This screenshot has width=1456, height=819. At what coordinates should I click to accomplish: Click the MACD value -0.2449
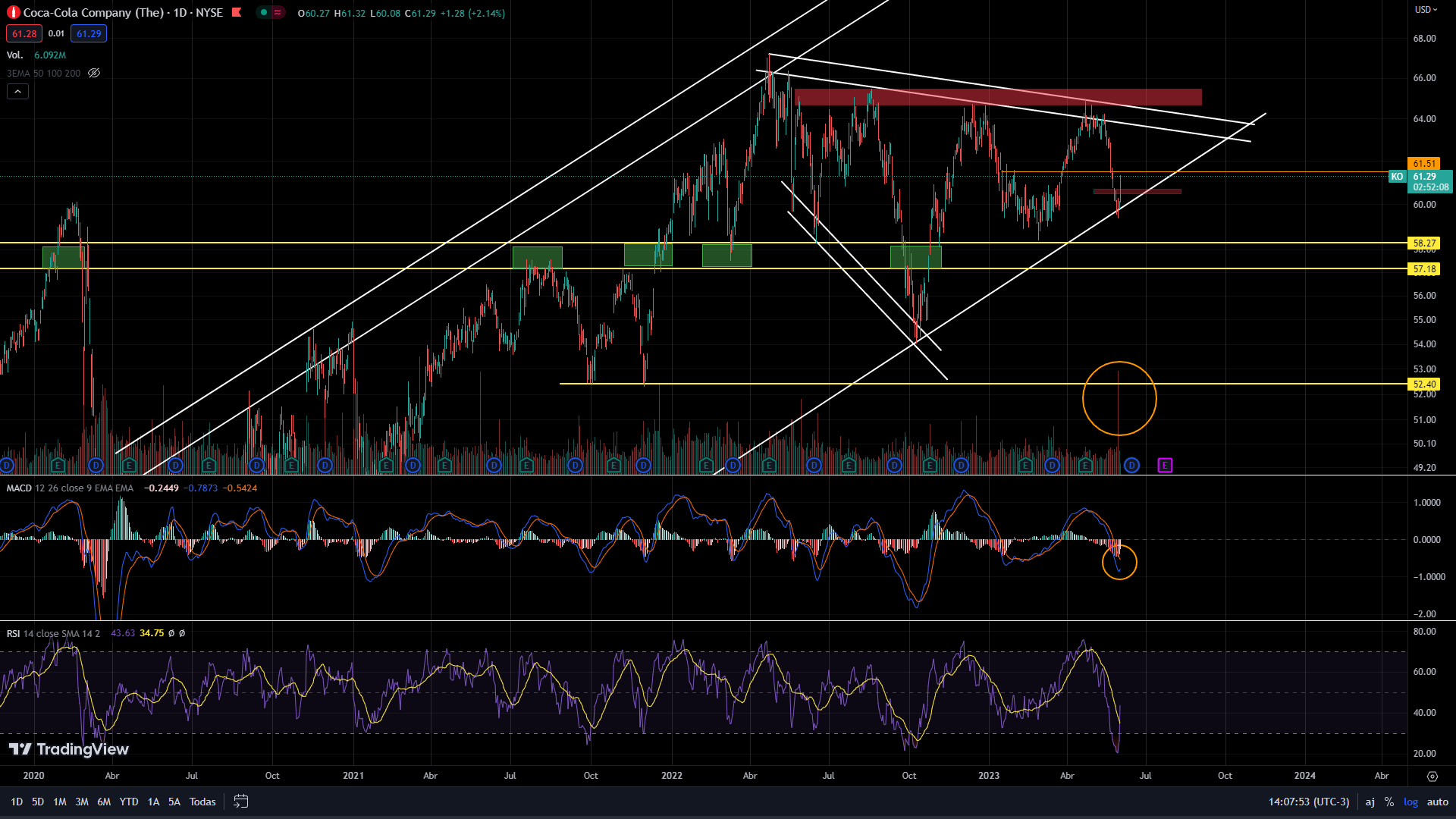click(162, 488)
